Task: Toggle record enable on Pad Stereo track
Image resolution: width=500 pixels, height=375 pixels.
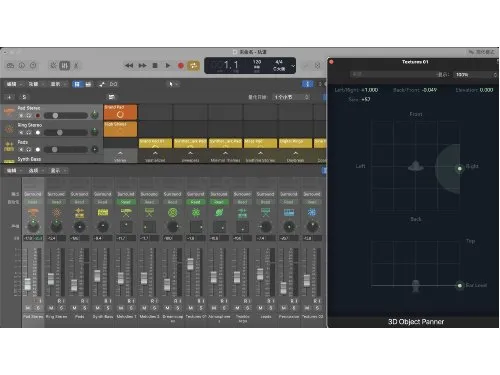Action: (38, 116)
